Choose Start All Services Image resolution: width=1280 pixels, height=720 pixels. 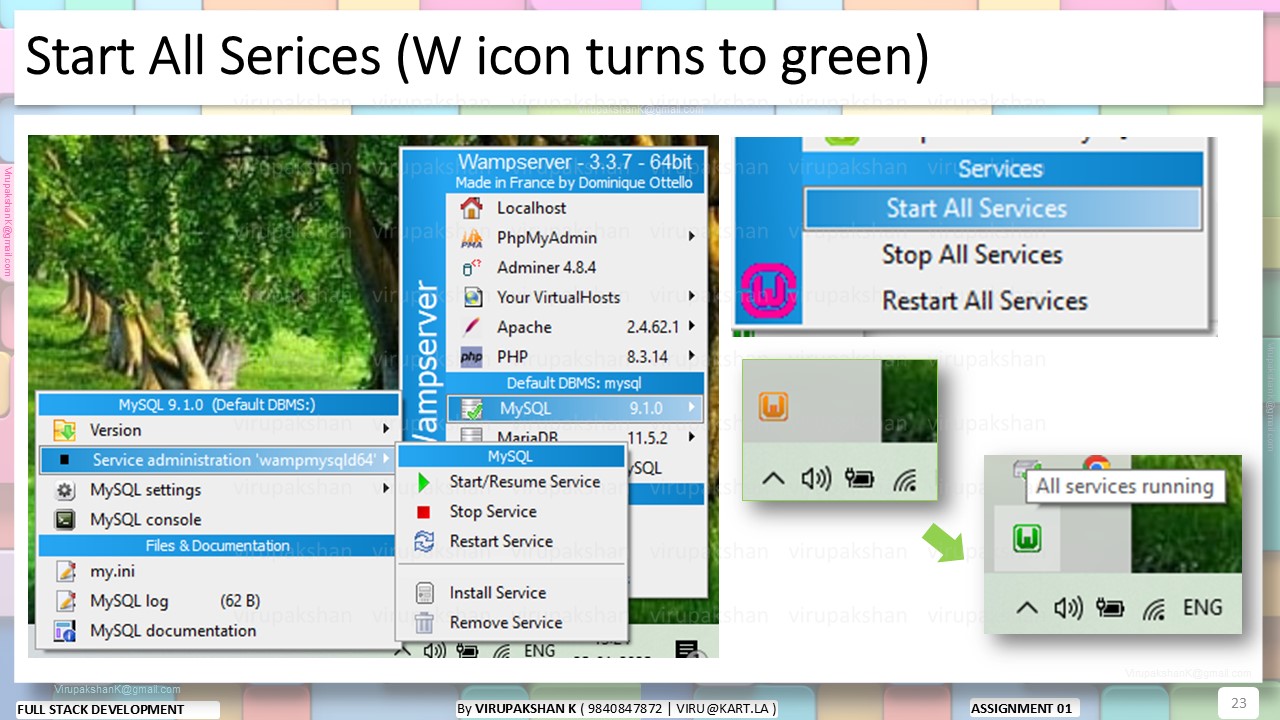click(x=1002, y=209)
